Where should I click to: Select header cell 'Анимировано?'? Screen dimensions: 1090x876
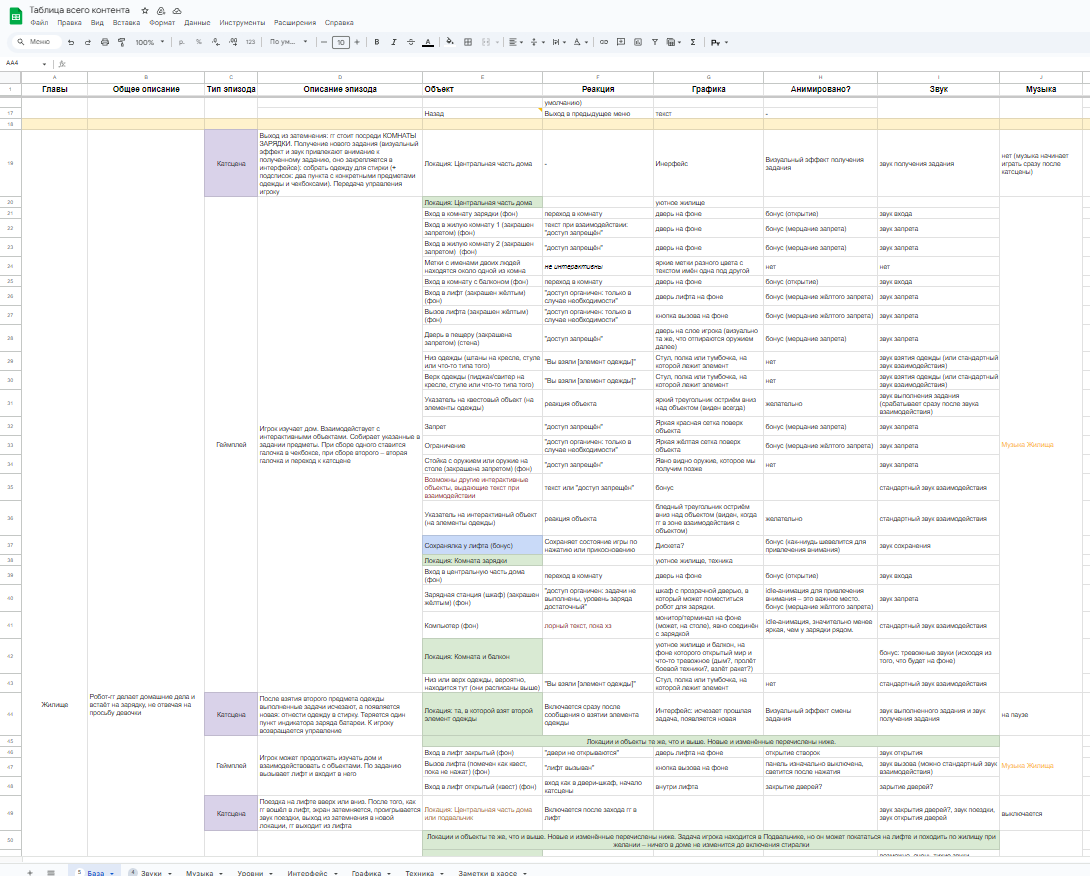click(x=820, y=89)
